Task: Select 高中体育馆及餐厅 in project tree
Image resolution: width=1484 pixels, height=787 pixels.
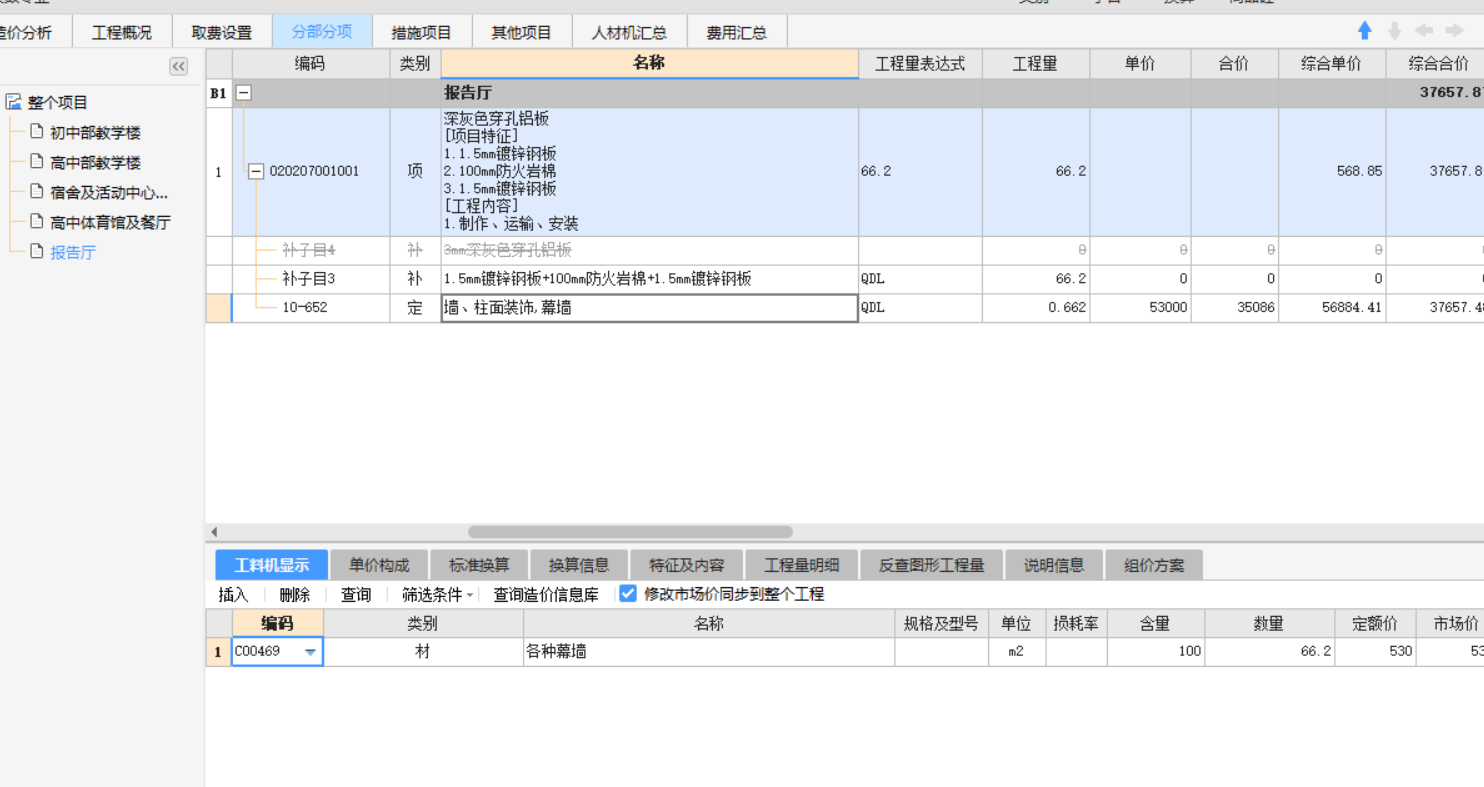Action: tap(110, 222)
